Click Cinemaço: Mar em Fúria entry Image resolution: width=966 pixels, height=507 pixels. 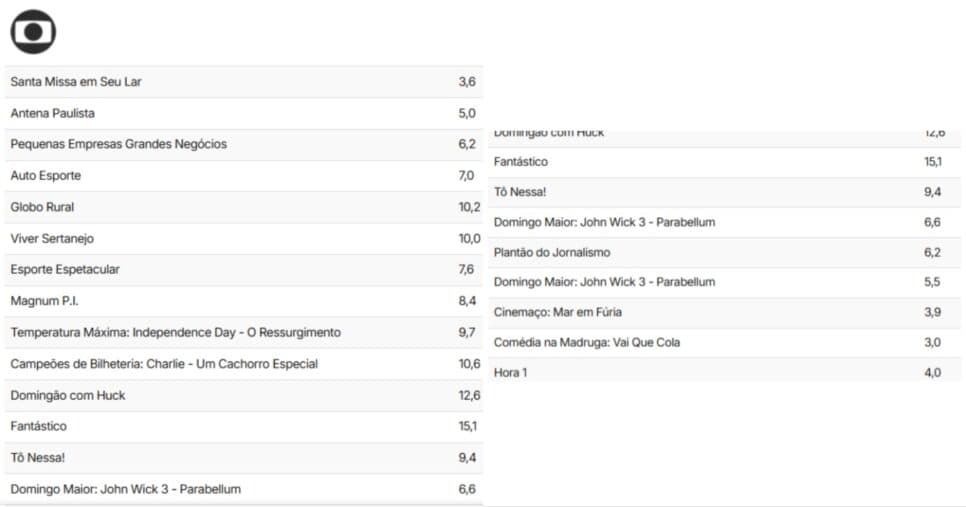[x=724, y=312]
